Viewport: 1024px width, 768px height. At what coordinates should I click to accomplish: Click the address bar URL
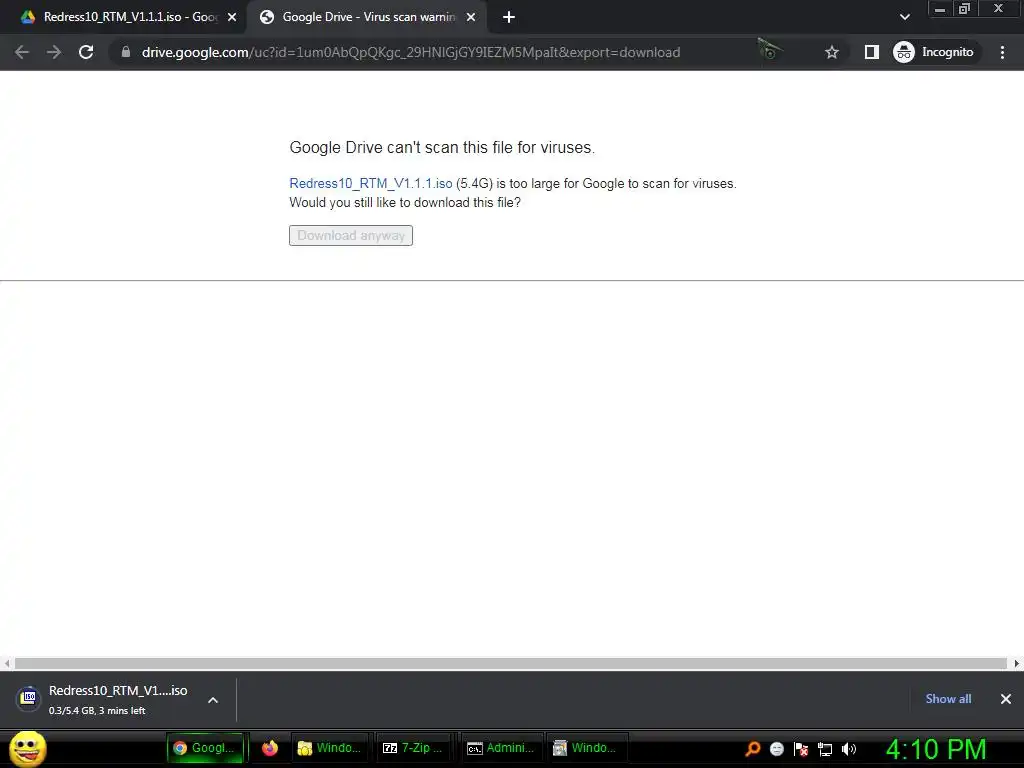pyautogui.click(x=411, y=52)
